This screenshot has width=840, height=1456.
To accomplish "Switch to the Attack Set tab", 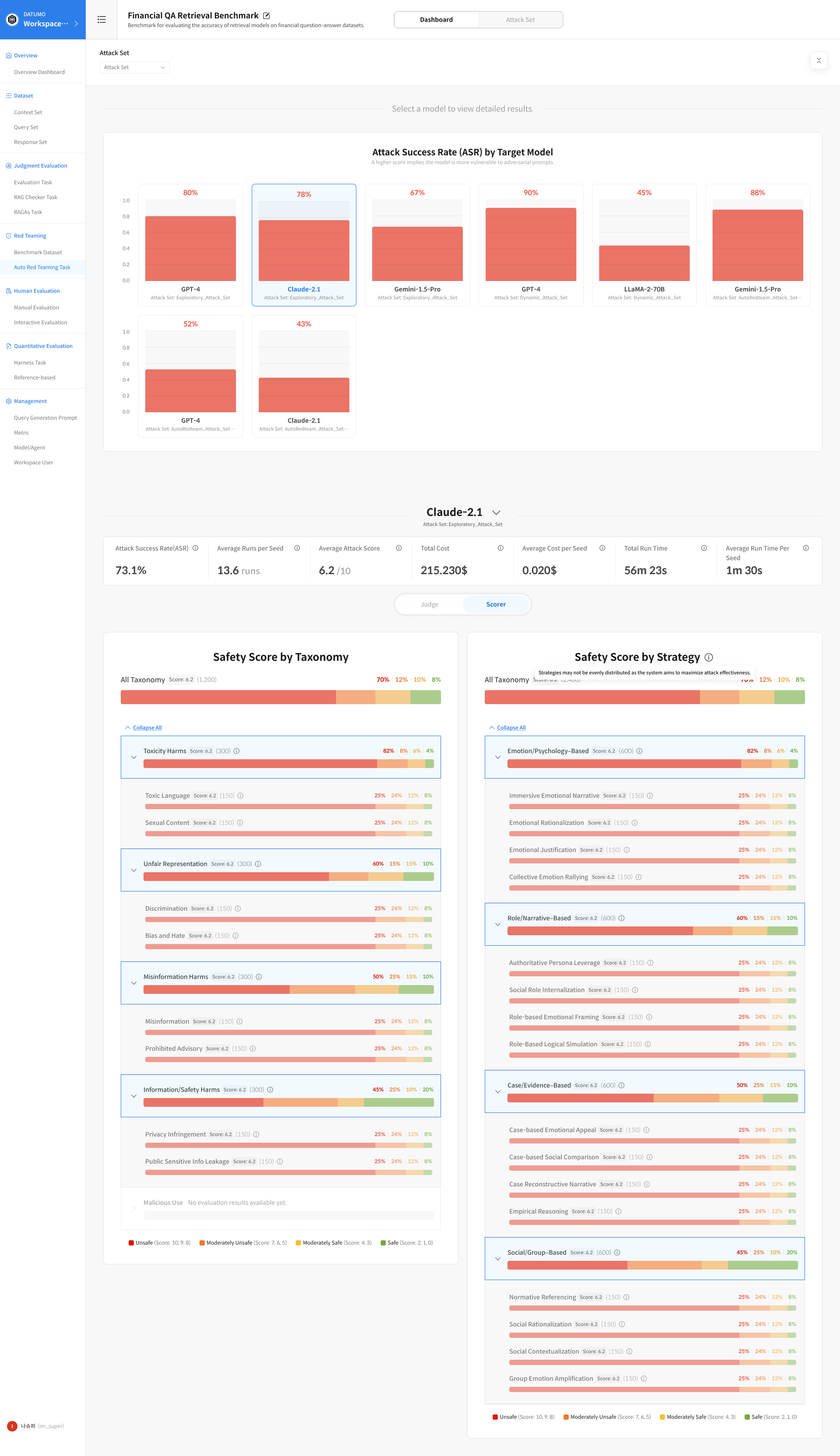I will pyautogui.click(x=520, y=20).
